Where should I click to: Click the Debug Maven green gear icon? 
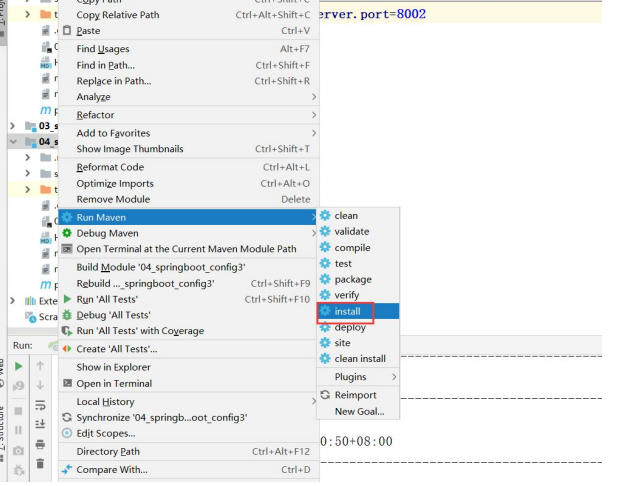[67, 233]
